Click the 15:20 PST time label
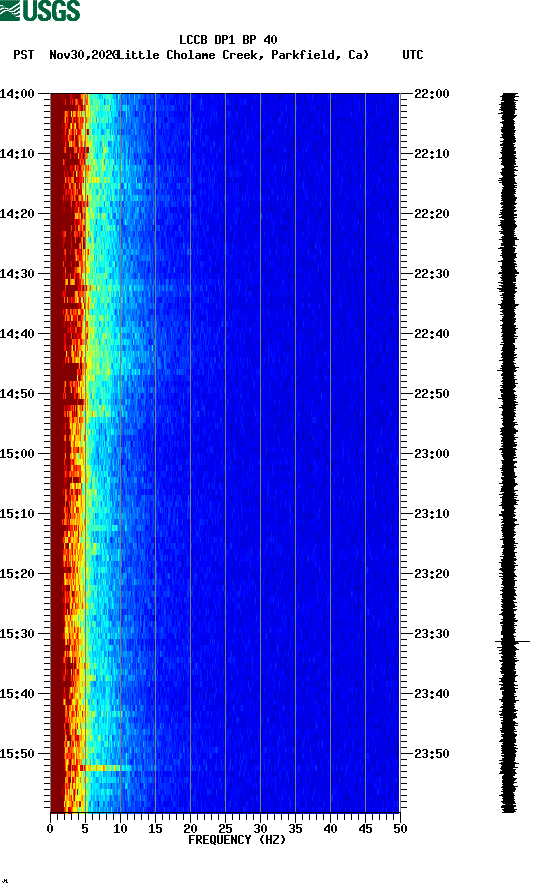 pyautogui.click(x=17, y=574)
